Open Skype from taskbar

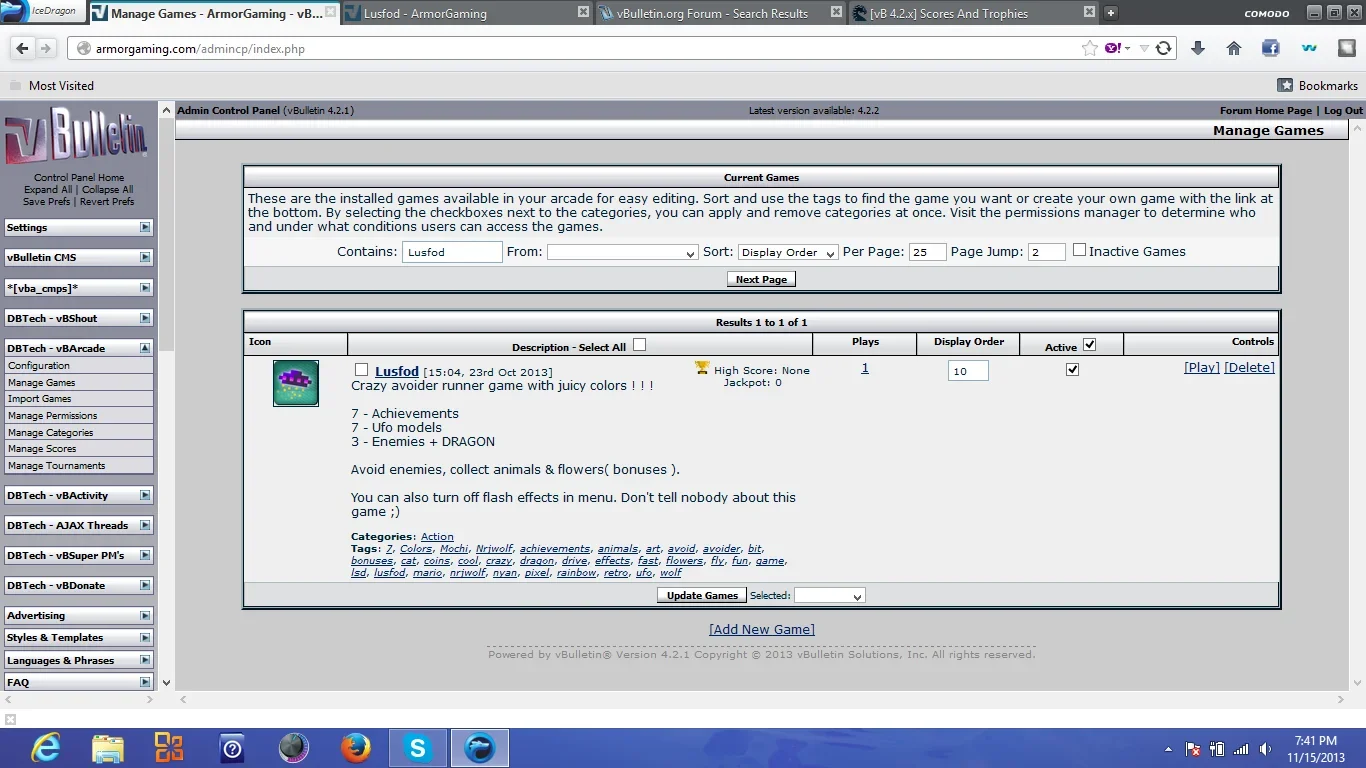(x=417, y=747)
